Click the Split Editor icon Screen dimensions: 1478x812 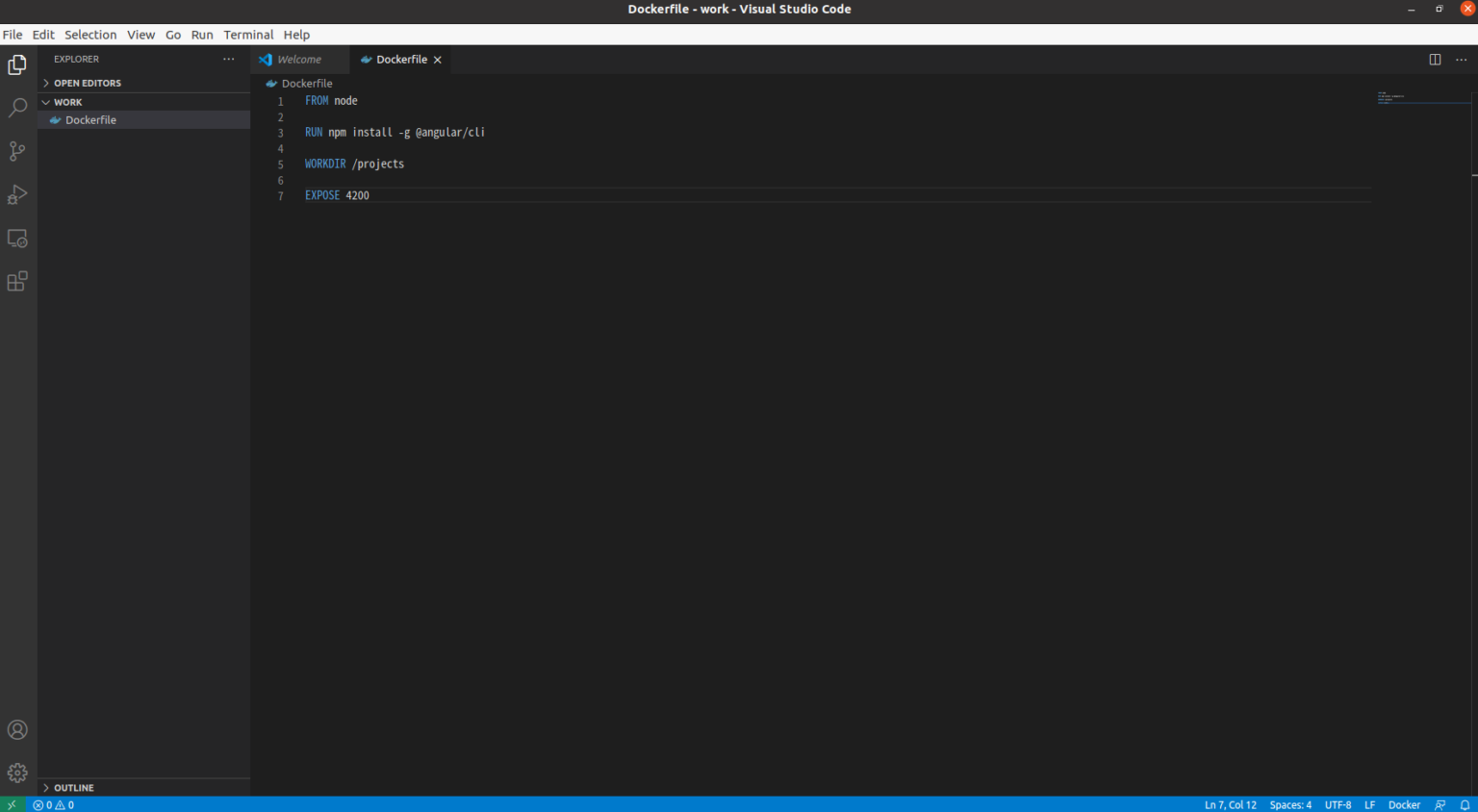(x=1435, y=59)
